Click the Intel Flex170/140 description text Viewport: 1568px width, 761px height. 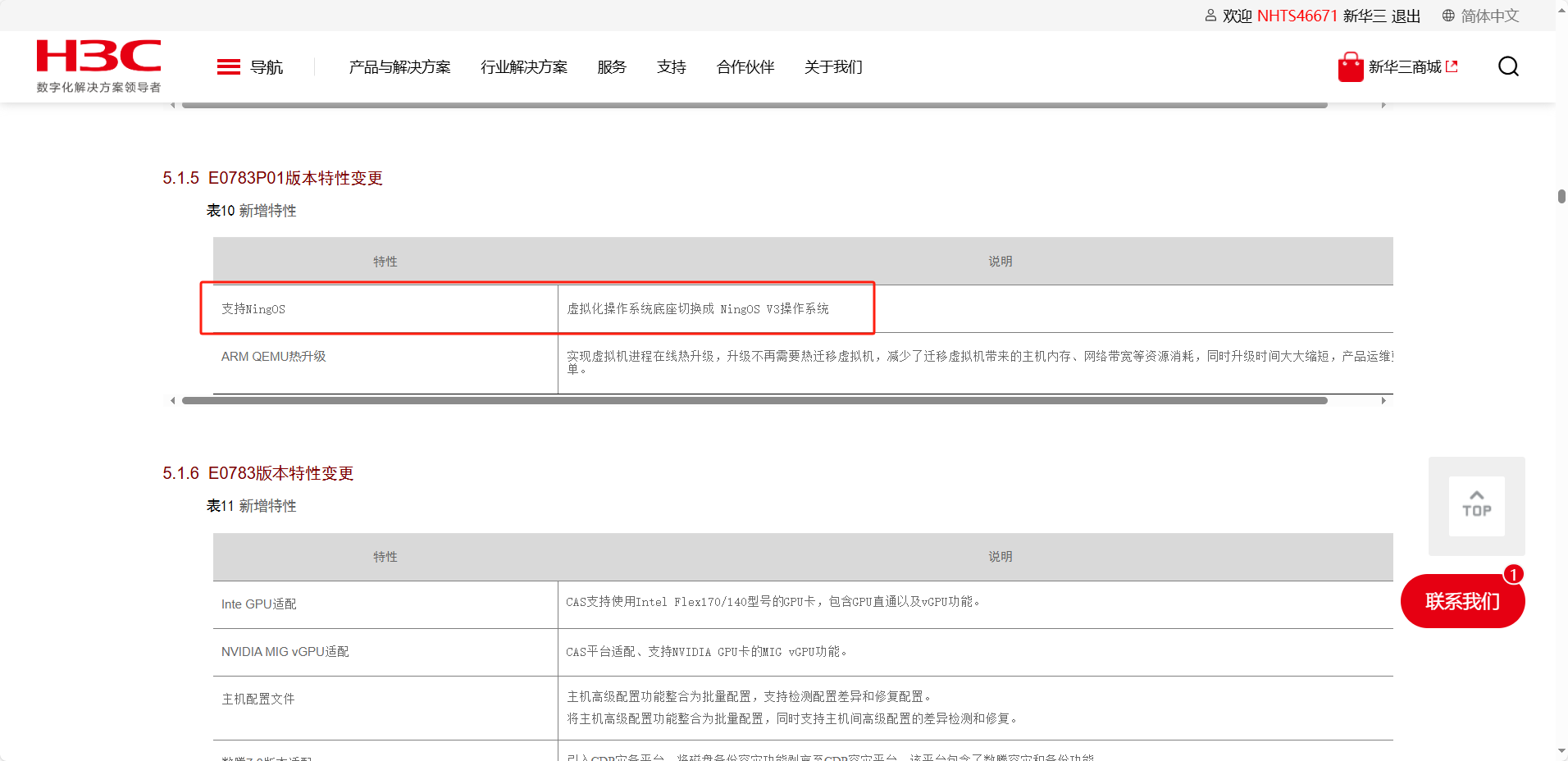pyautogui.click(x=773, y=602)
